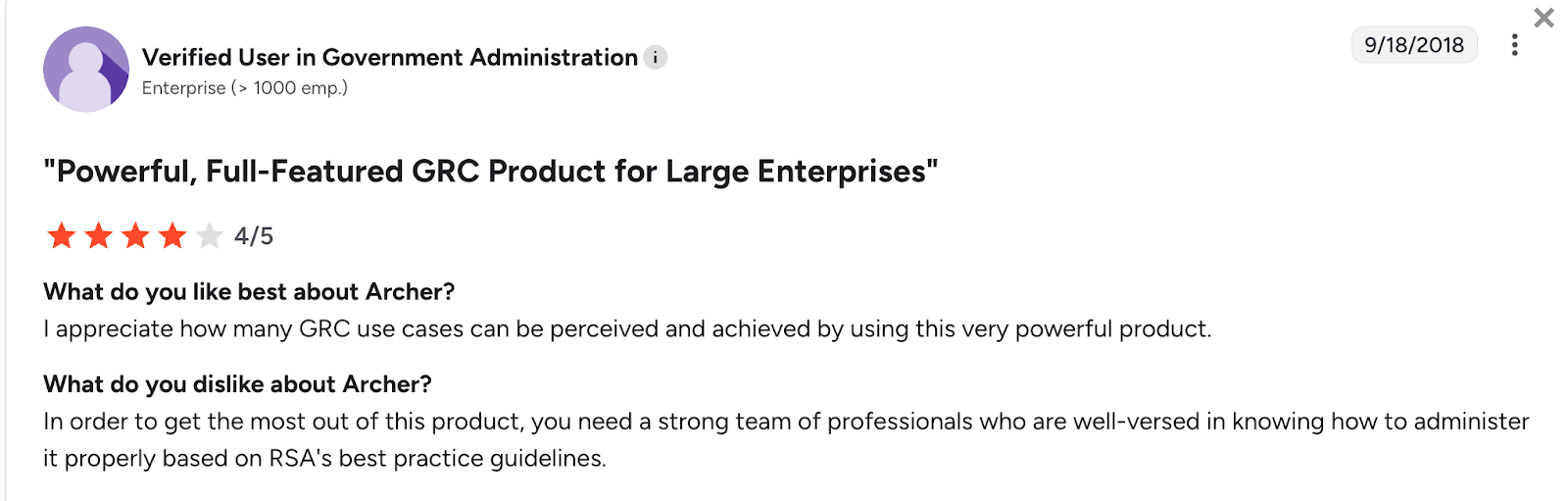Click the Enterprise (> 1000 emp.) label
This screenshot has width=1568, height=501.
coord(245,88)
